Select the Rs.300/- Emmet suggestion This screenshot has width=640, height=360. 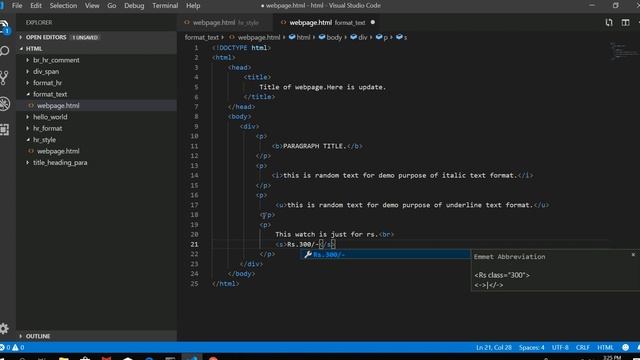385,254
